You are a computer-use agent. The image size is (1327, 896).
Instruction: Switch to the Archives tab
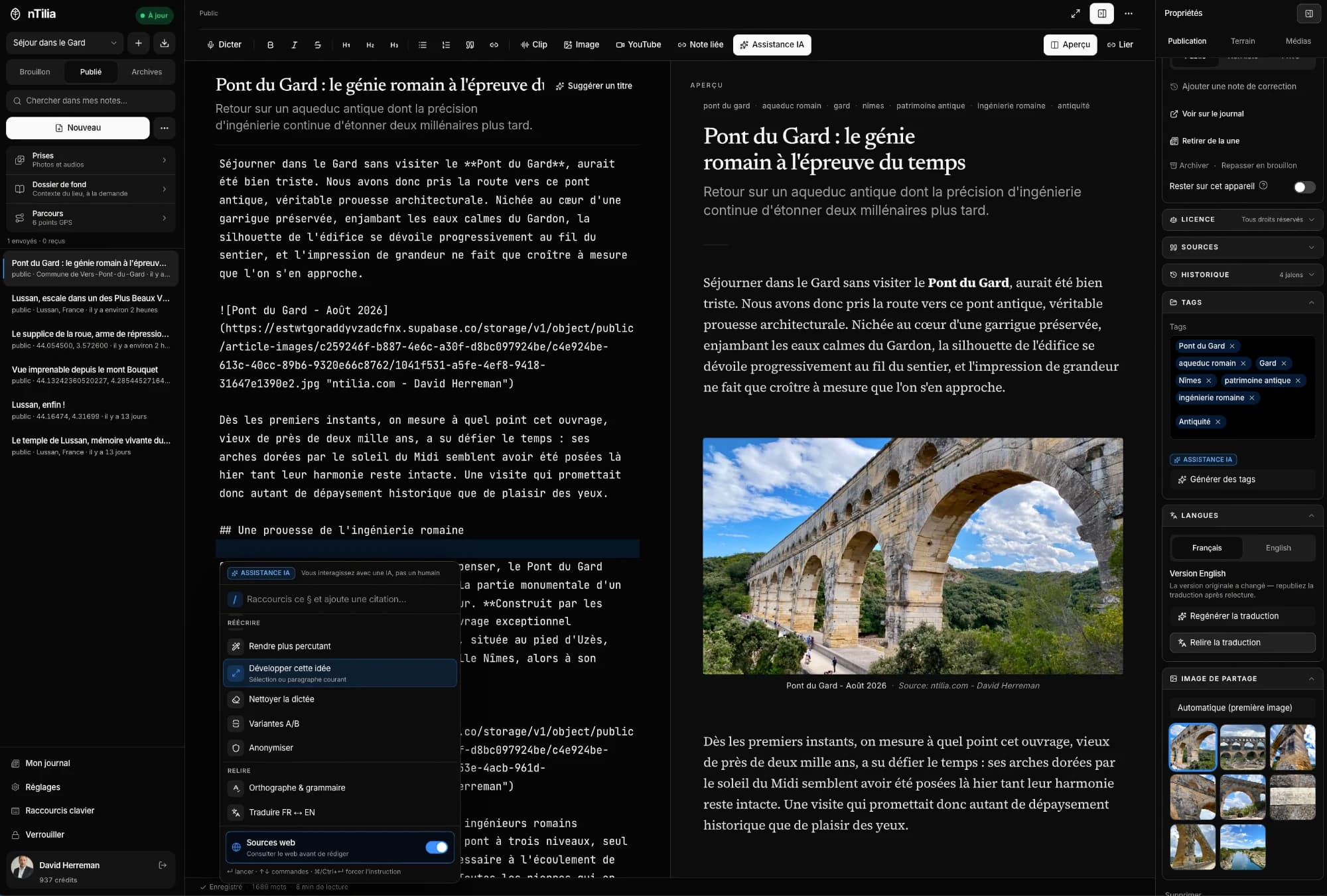pos(147,72)
